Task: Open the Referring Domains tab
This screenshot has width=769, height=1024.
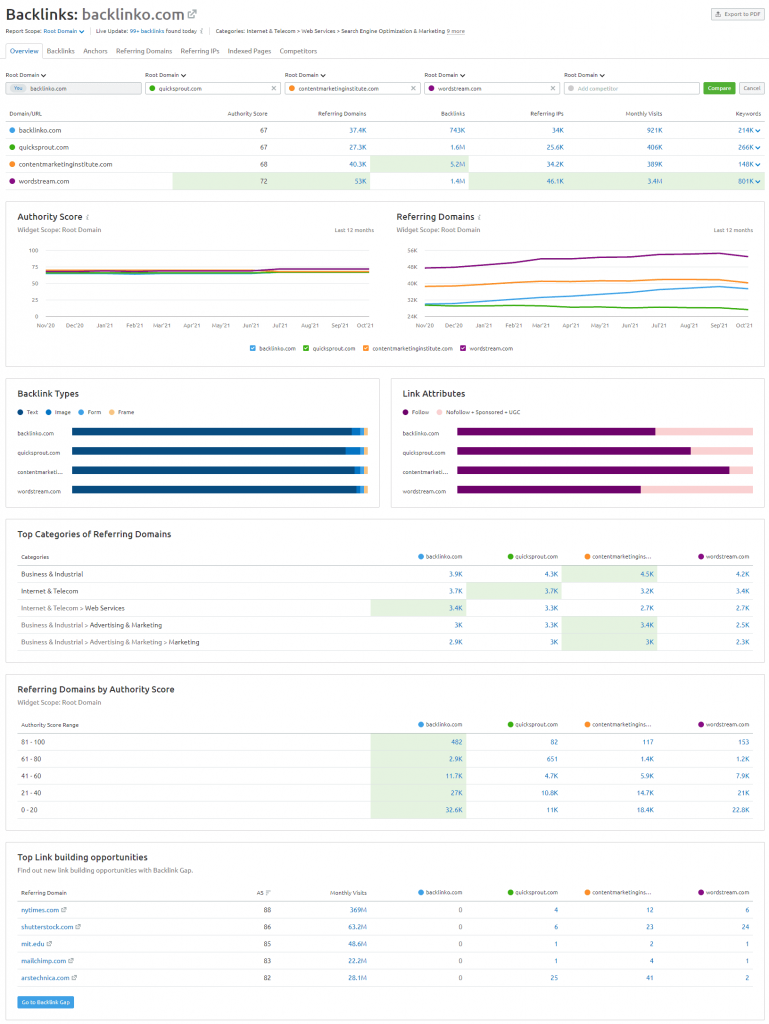Action: pos(144,51)
